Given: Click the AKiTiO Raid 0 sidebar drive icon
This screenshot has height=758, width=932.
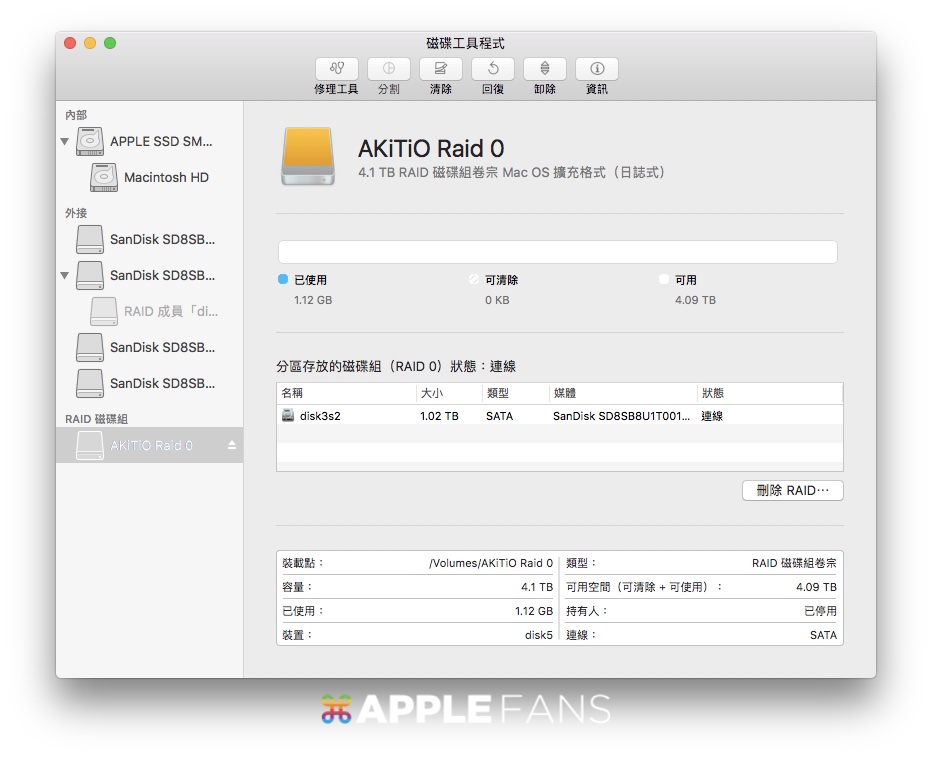Looking at the screenshot, I should [x=90, y=445].
